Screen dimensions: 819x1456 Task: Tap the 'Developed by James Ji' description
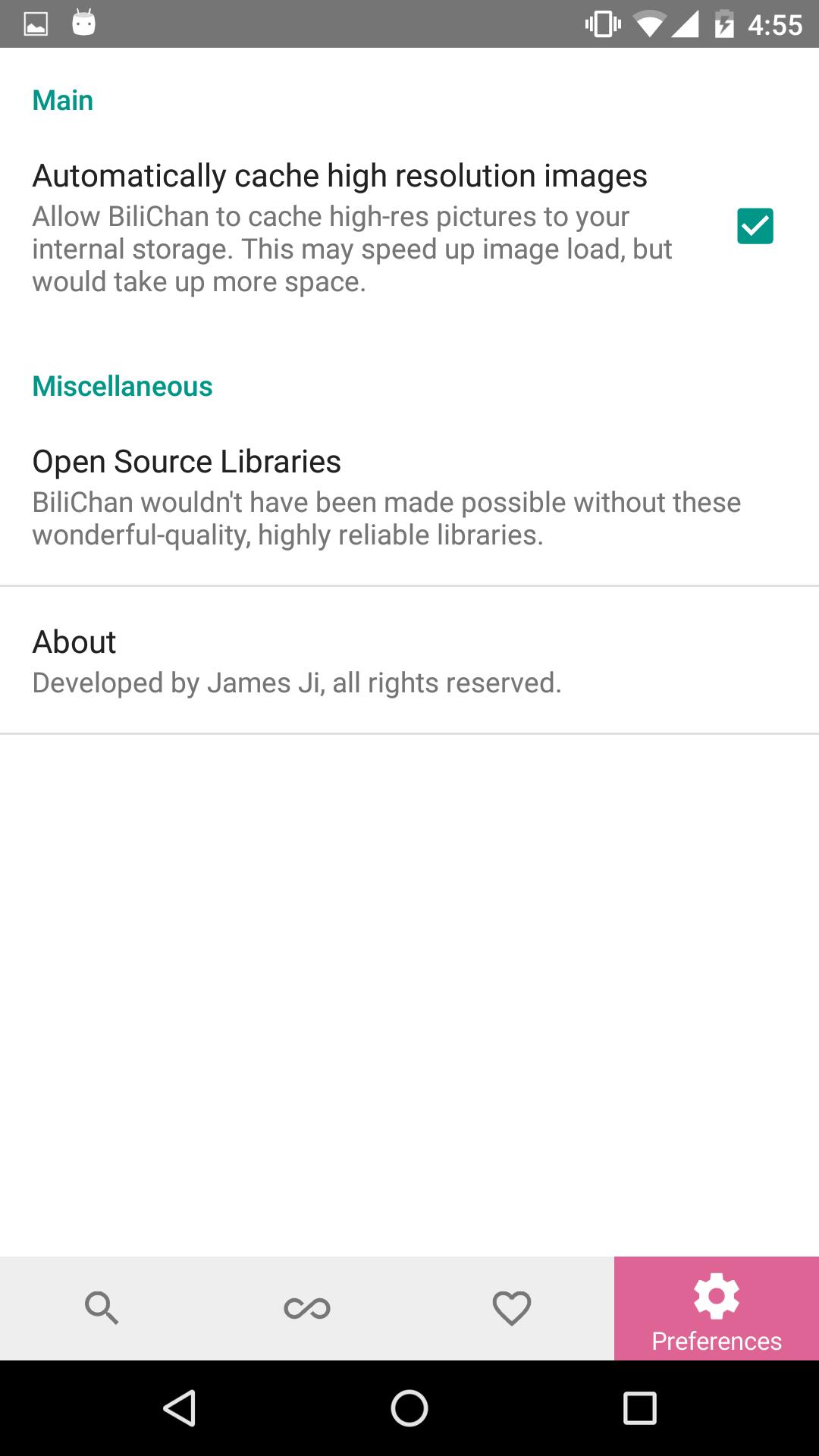297,682
